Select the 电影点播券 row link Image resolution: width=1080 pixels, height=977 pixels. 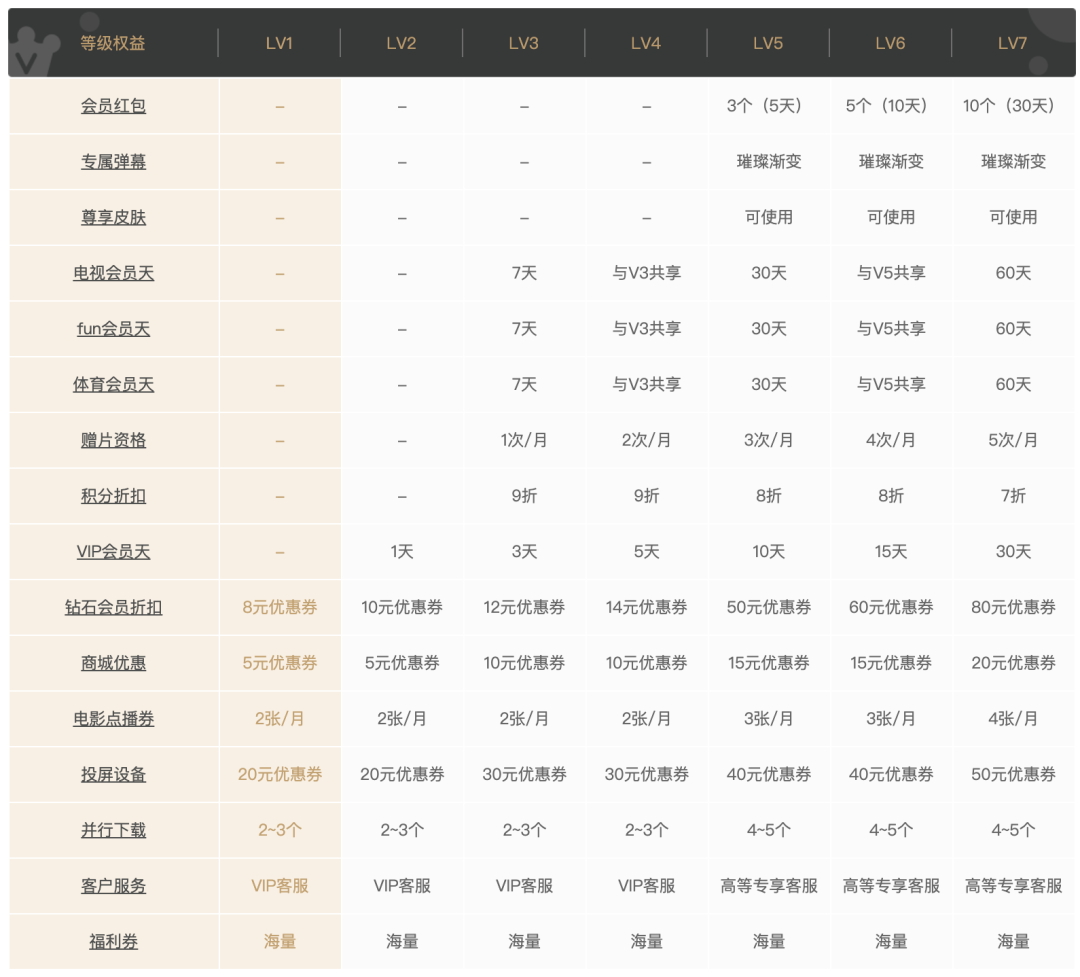click(x=113, y=719)
